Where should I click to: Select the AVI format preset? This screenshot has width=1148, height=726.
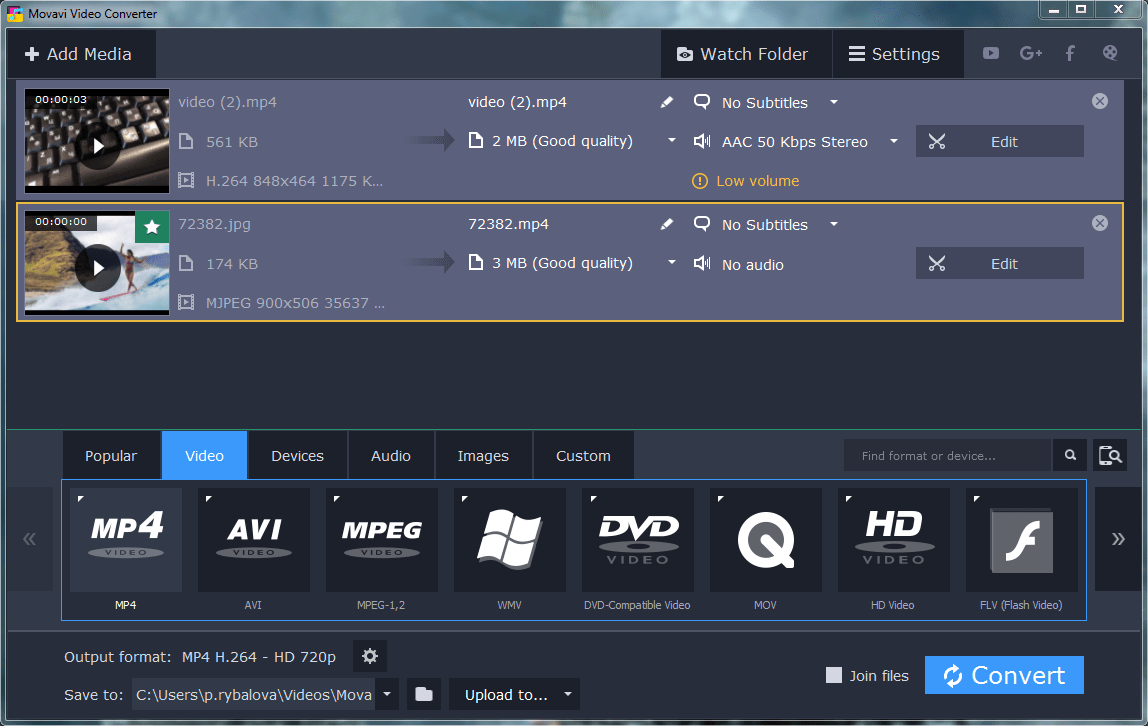coord(253,540)
